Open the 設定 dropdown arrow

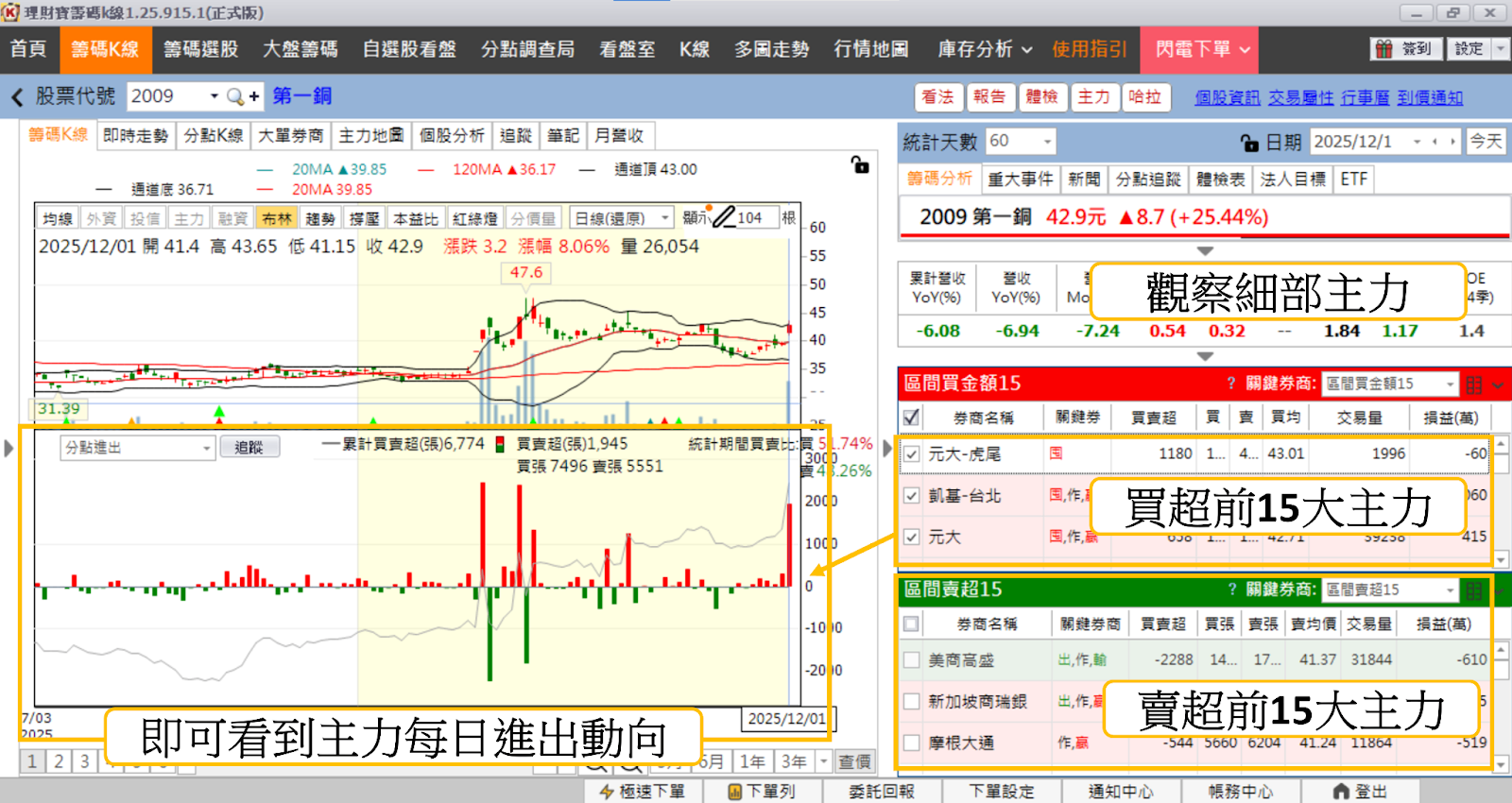pyautogui.click(x=1501, y=49)
